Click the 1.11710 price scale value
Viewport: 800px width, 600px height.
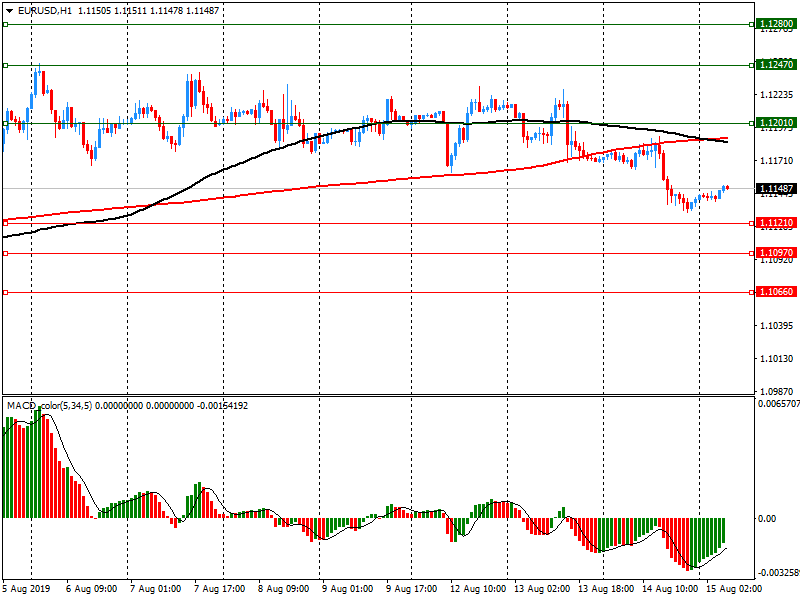[777, 161]
